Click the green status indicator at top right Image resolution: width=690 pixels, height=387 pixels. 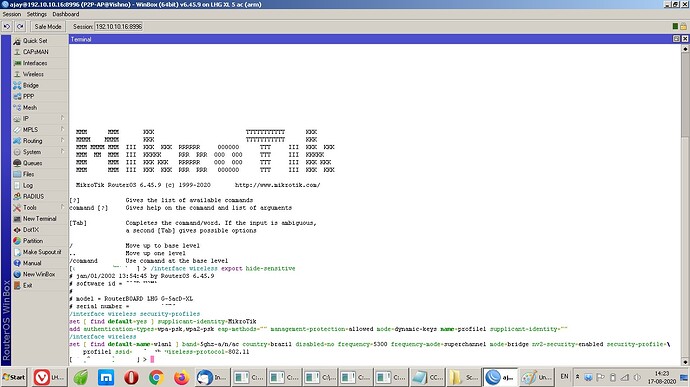[x=675, y=26]
